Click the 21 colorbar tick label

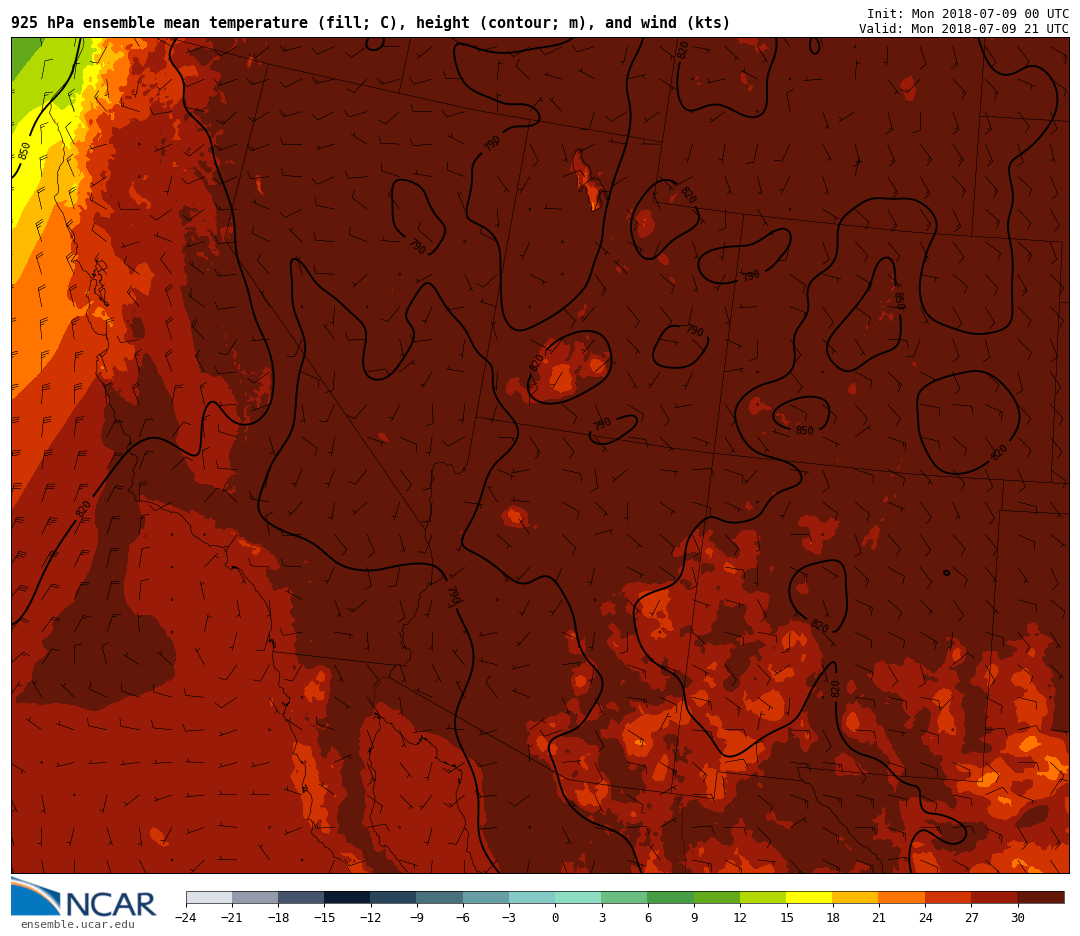click(879, 917)
